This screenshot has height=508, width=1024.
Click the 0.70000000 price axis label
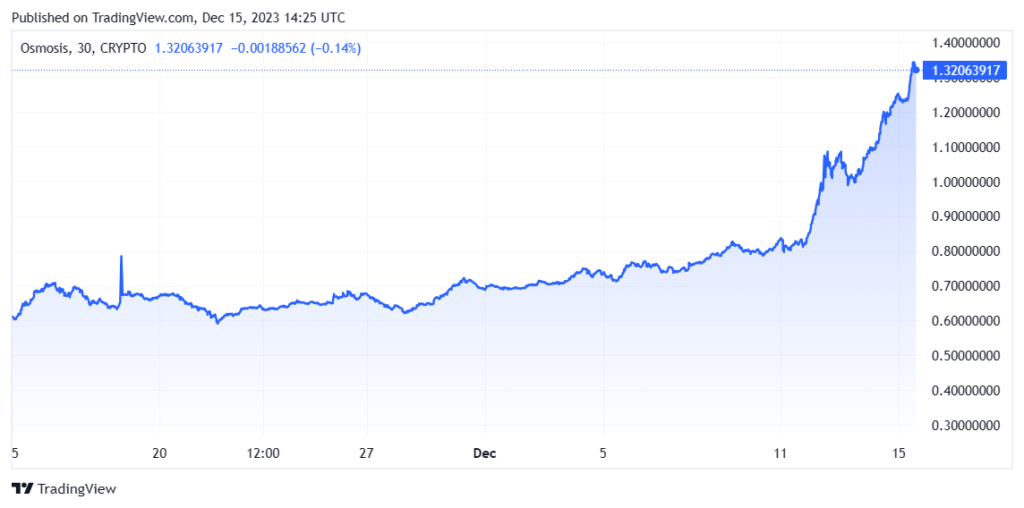point(967,286)
